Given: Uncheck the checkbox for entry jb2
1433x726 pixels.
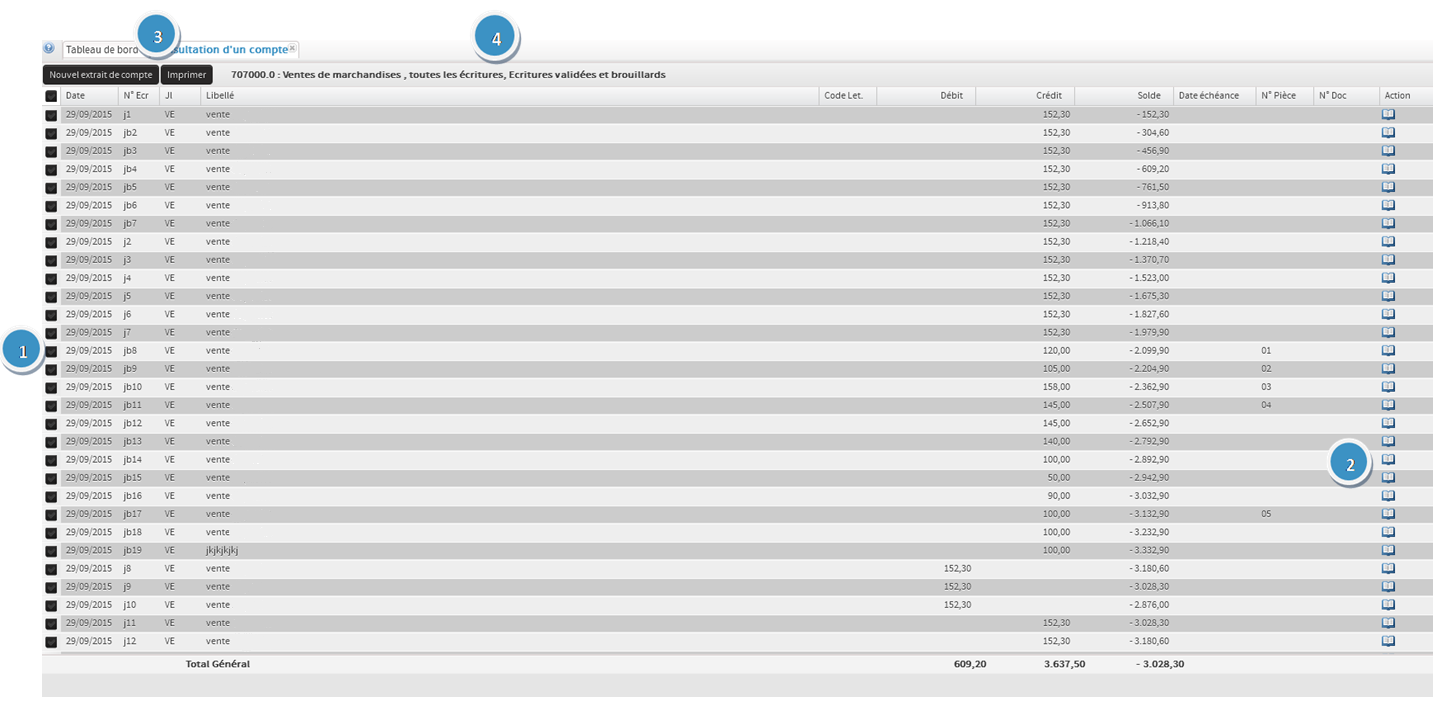Looking at the screenshot, I should pos(51,133).
